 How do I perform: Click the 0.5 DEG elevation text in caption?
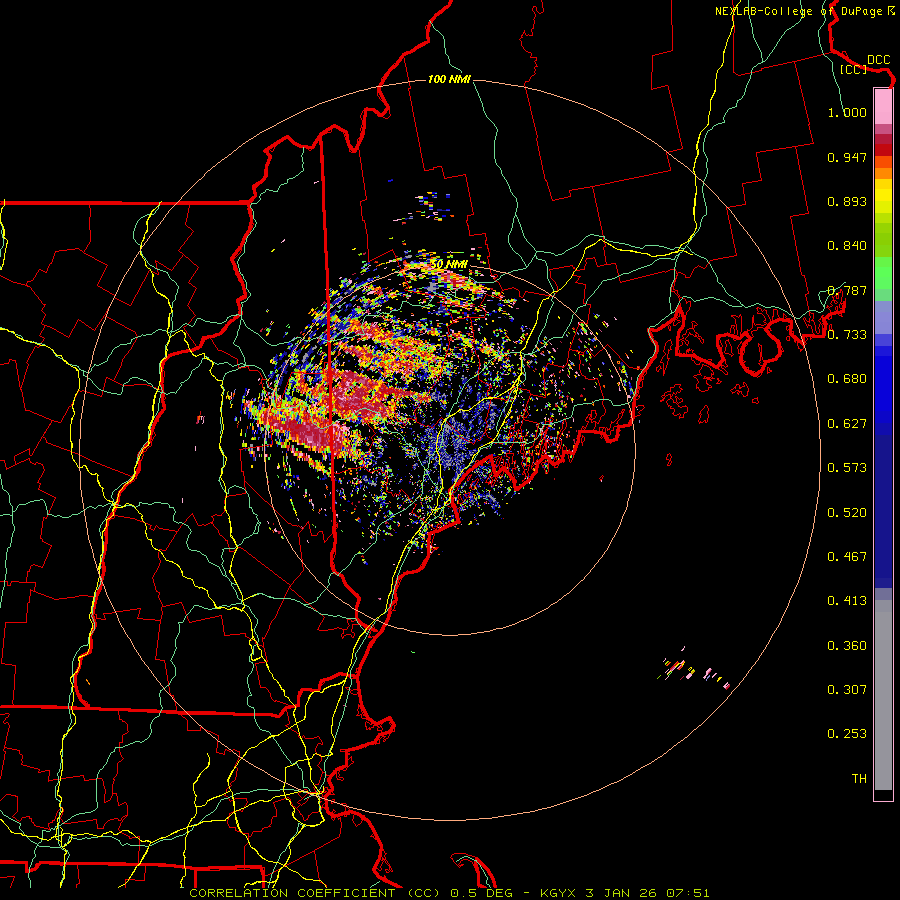(482, 893)
